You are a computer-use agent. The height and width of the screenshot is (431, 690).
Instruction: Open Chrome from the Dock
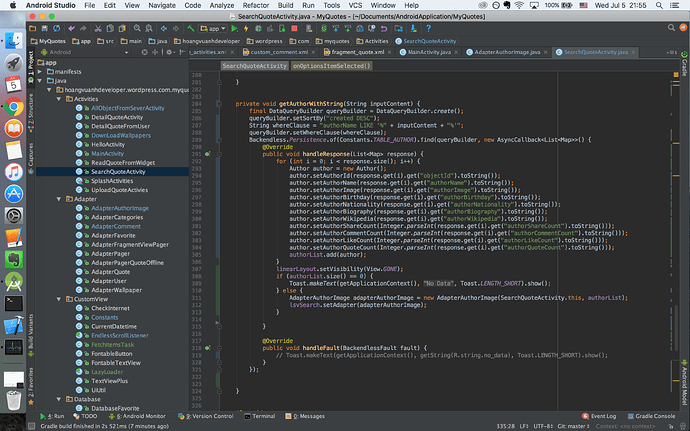[x=14, y=107]
